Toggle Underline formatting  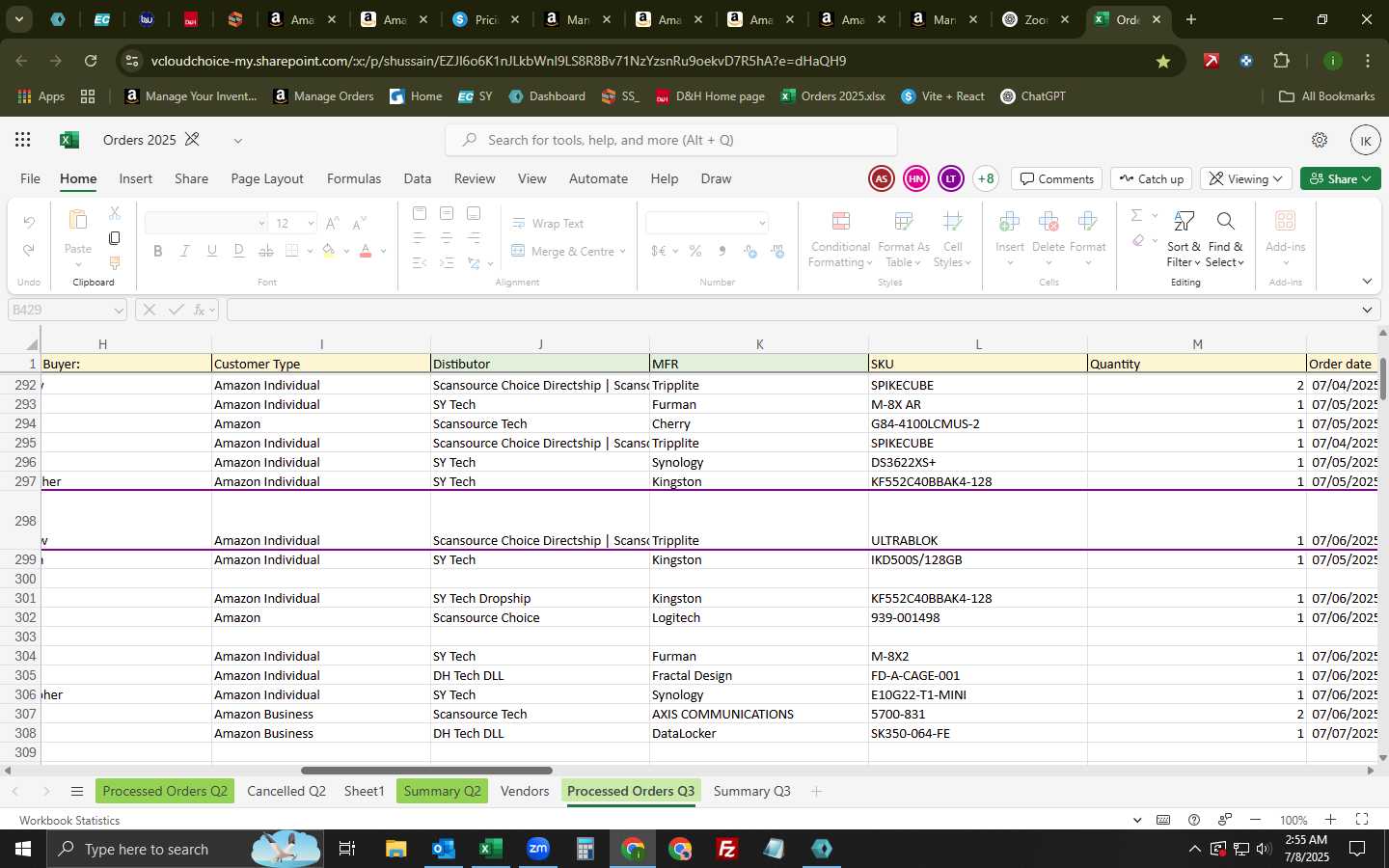tap(212, 252)
